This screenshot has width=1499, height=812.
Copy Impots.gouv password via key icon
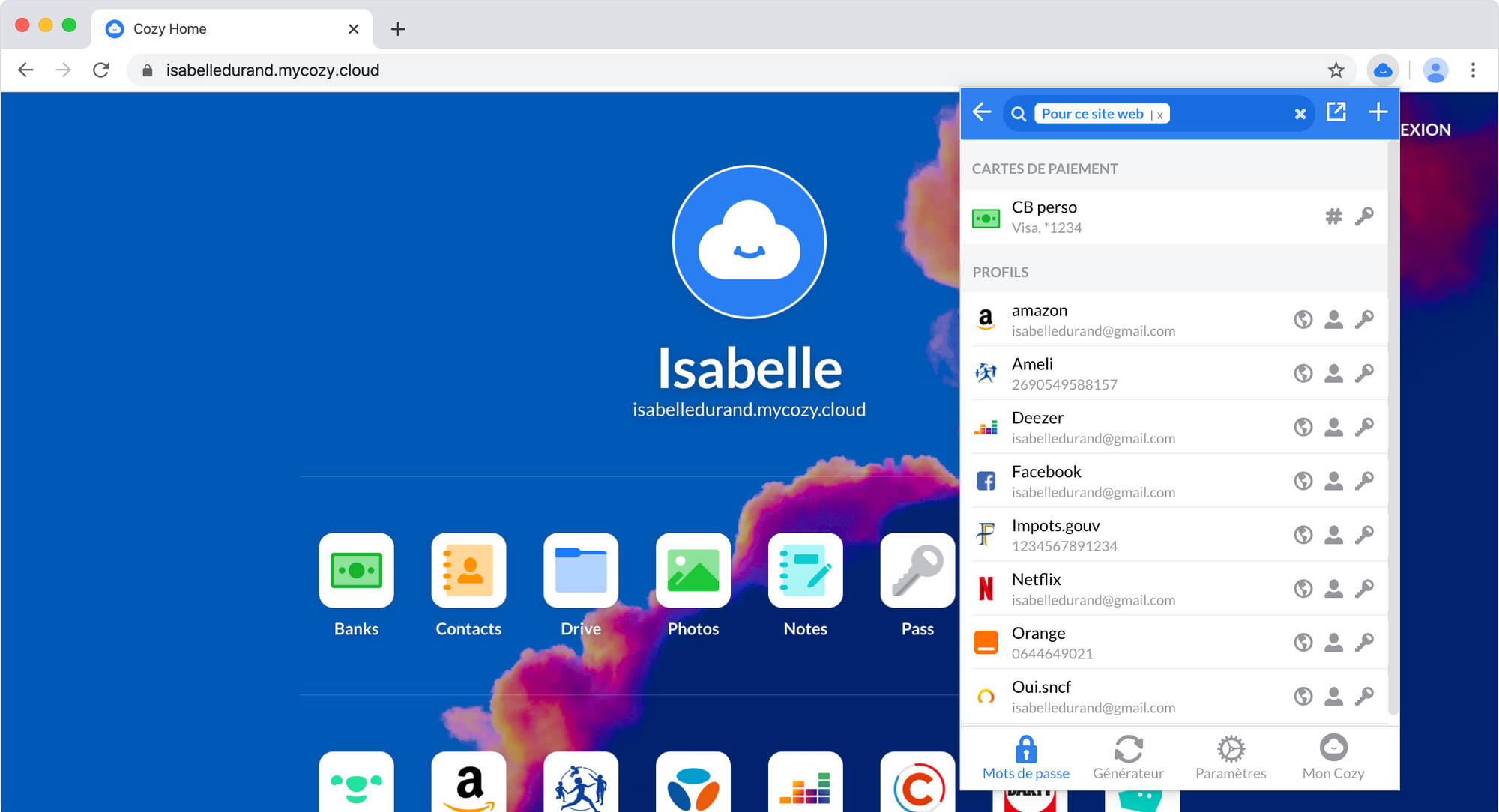(1364, 535)
